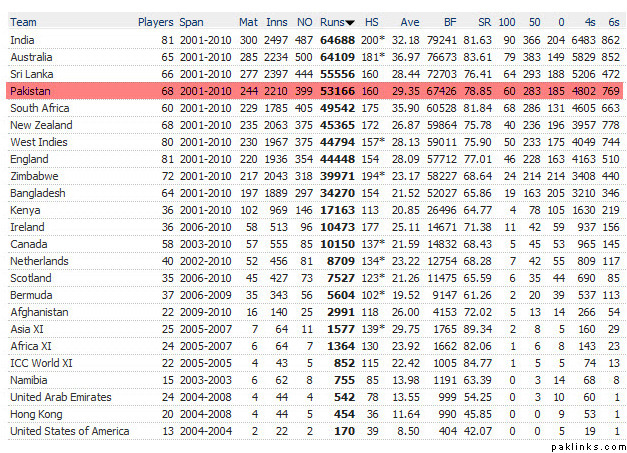Sort table by SR column
Viewport: 627px width, 453px height.
pos(484,21)
